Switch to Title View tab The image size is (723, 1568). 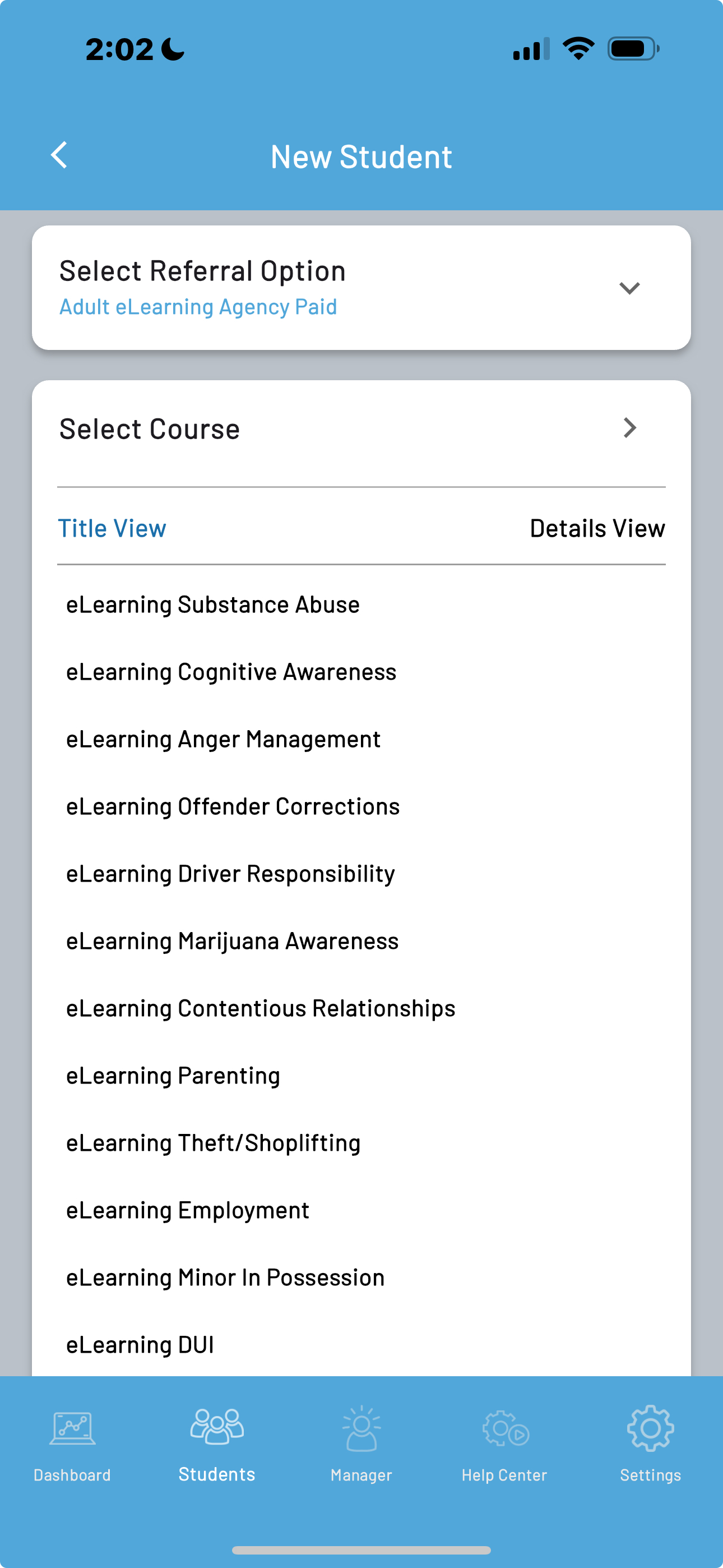pyautogui.click(x=112, y=528)
